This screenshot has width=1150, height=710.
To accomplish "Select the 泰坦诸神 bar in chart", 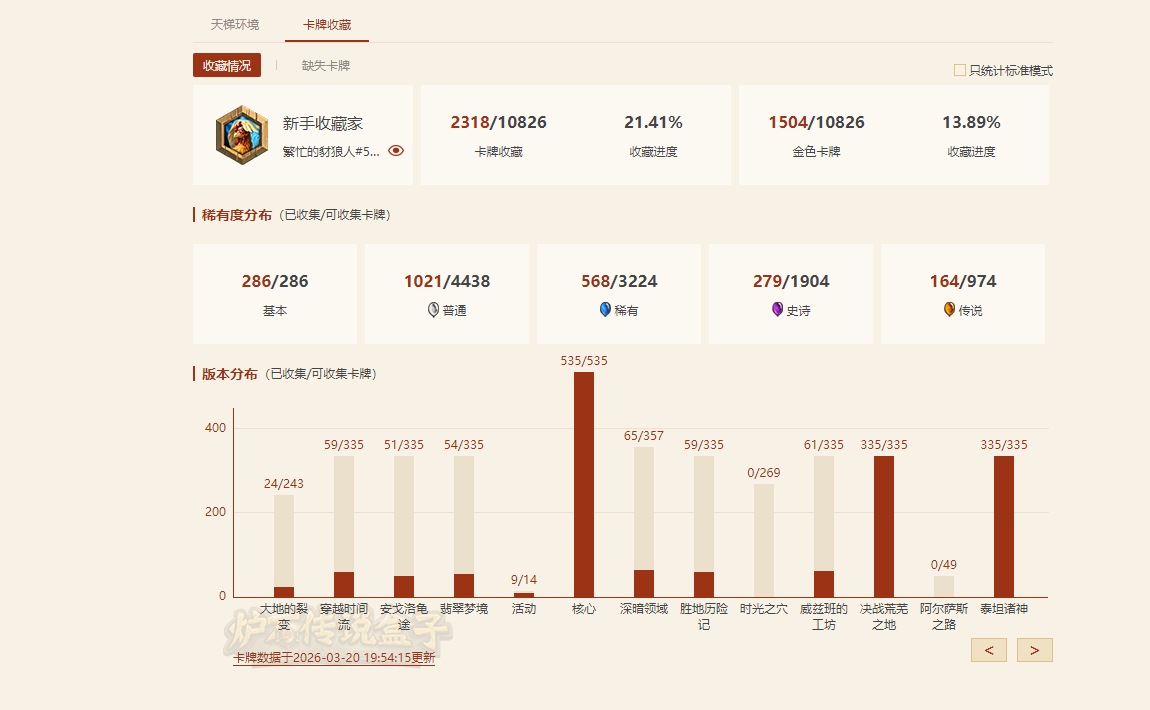I will tap(1004, 526).
